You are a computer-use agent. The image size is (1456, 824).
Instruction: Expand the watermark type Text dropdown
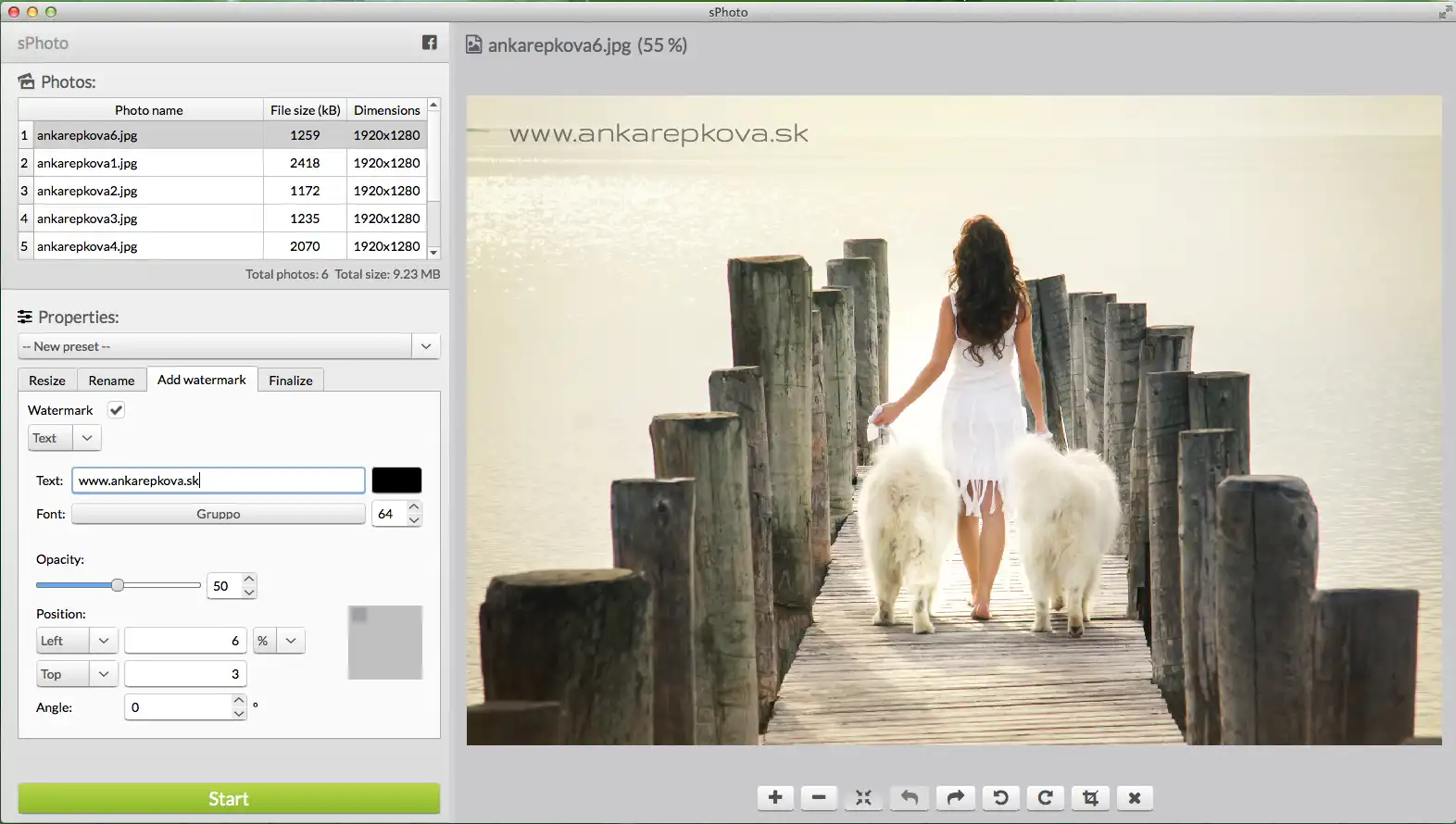87,438
